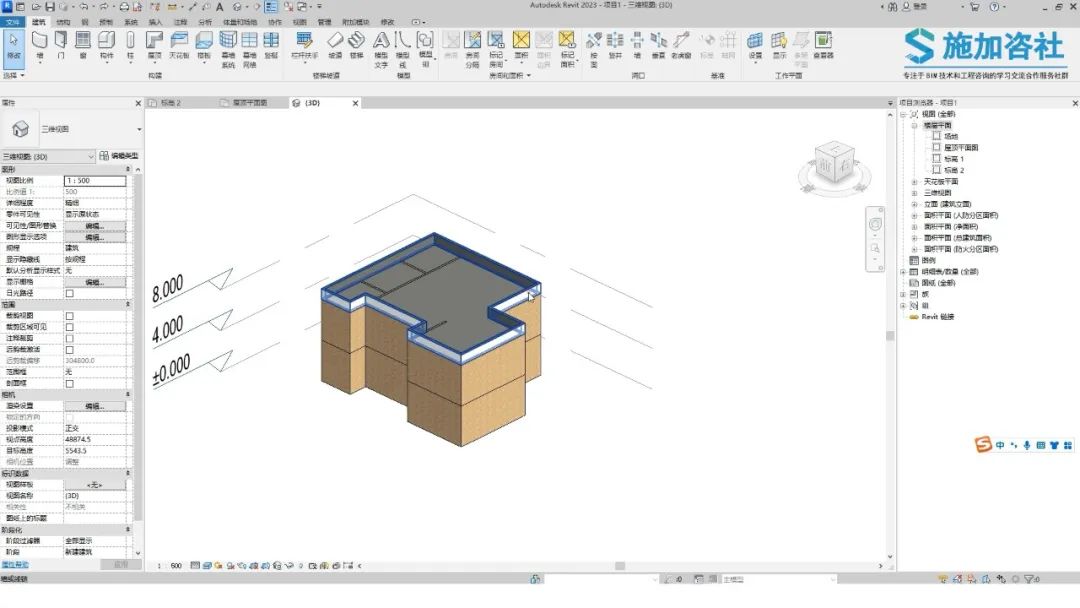This screenshot has width=1080, height=608.
Task: Click the Edit Type (编辑类型) button
Action: tap(118, 156)
